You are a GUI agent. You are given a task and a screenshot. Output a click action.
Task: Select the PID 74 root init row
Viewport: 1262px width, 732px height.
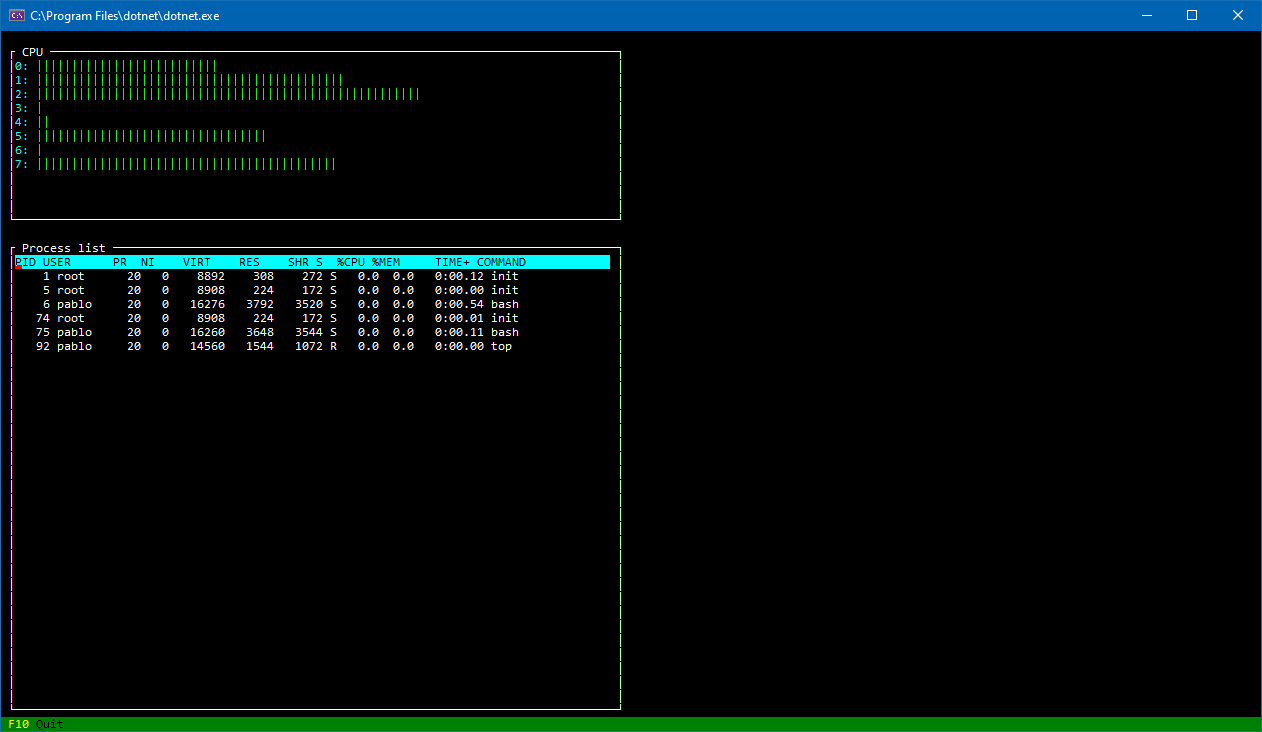tap(312, 318)
